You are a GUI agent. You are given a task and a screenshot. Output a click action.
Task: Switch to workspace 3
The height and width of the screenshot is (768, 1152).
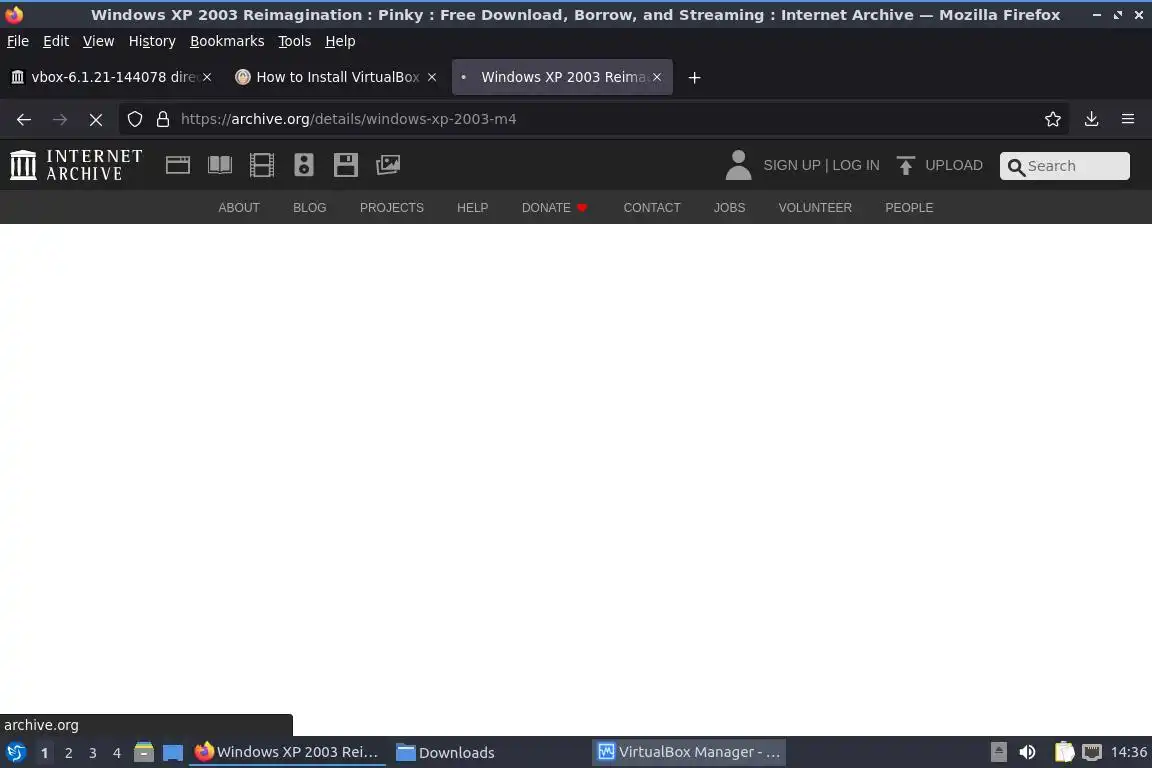pos(93,753)
